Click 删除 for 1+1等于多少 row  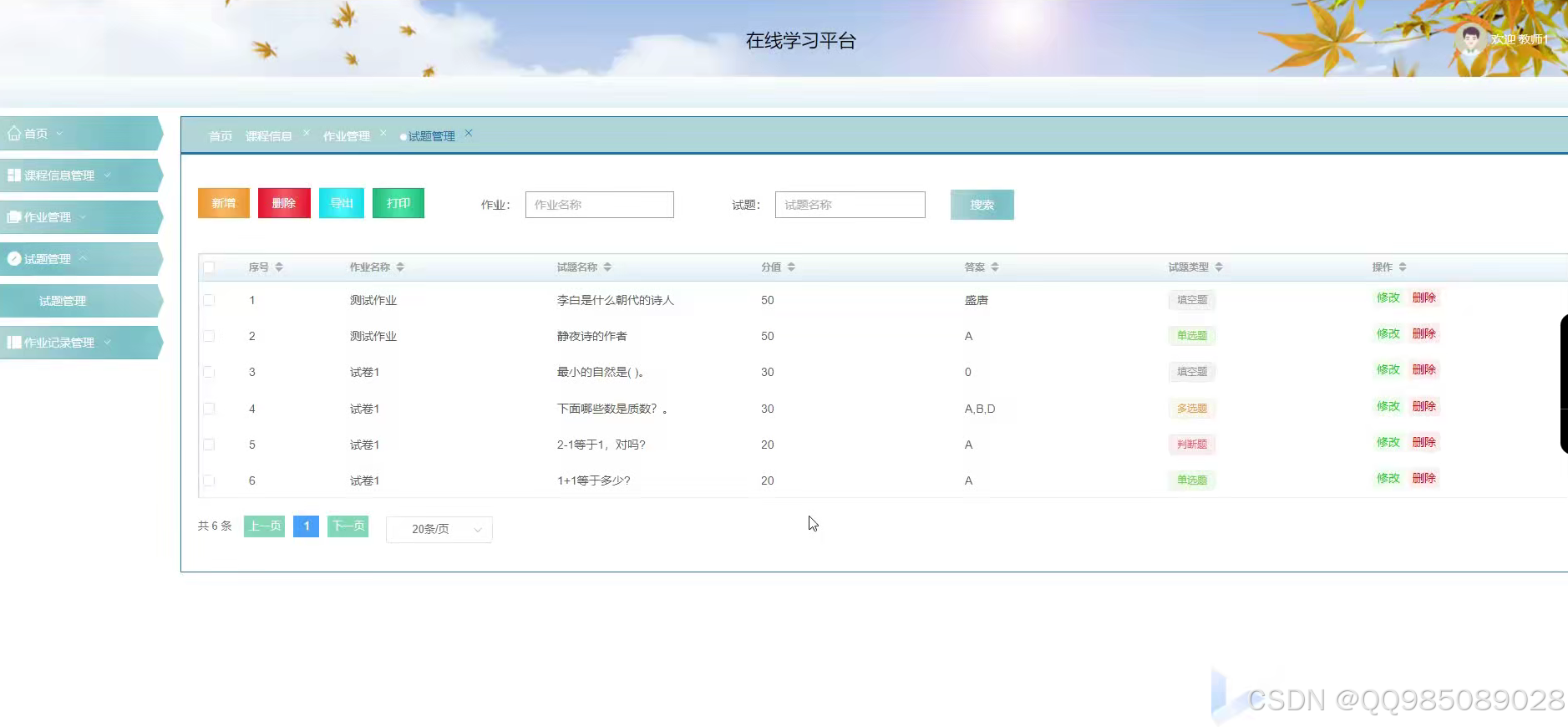(1424, 478)
